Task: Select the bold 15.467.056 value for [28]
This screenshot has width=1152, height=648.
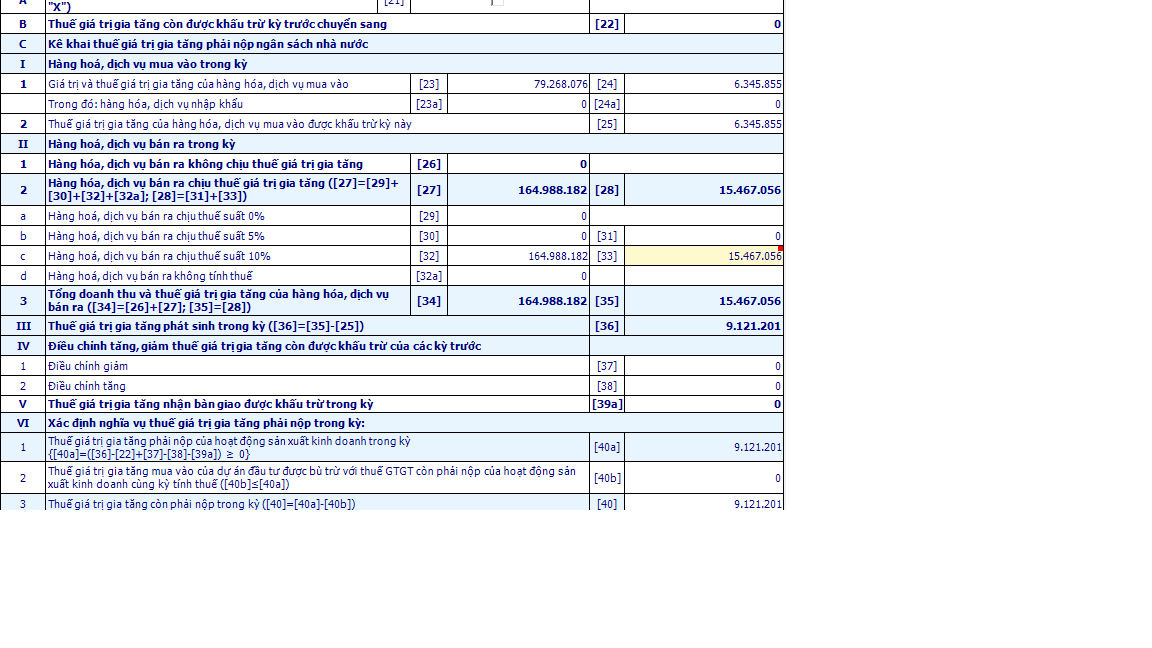Action: point(704,190)
